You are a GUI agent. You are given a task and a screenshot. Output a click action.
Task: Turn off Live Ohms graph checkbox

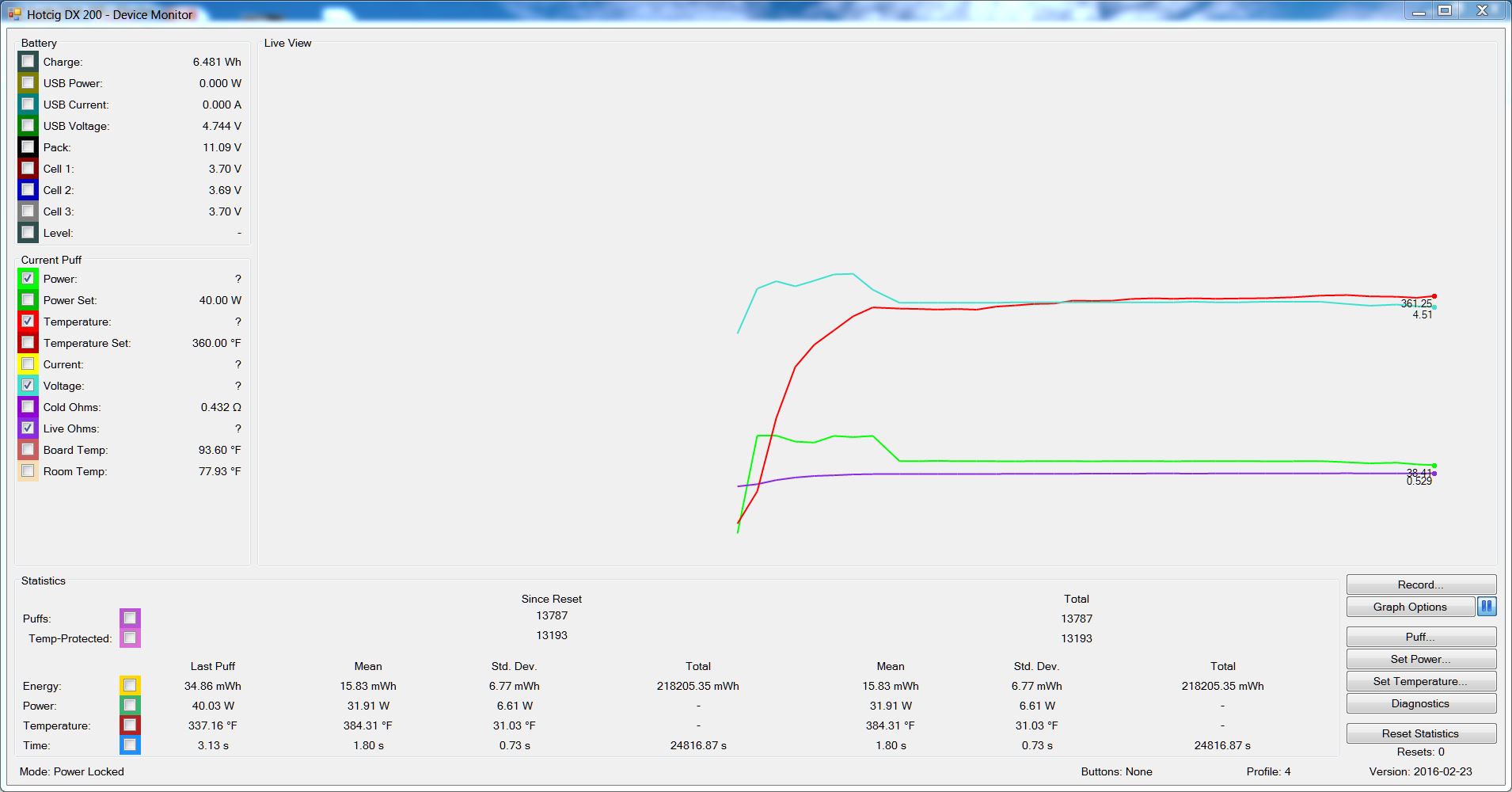(x=28, y=428)
